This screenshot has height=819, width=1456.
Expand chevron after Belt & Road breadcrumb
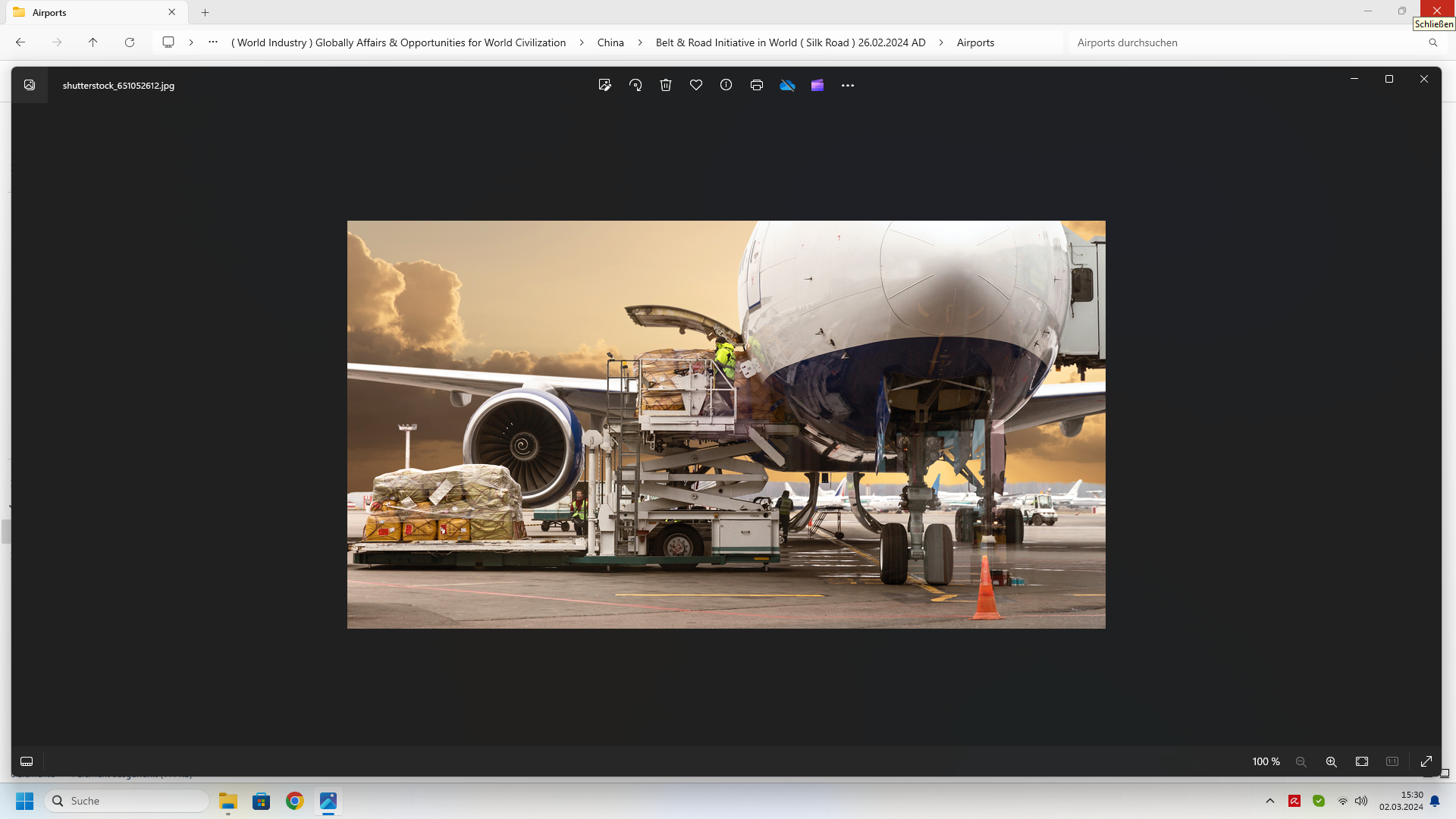click(941, 42)
